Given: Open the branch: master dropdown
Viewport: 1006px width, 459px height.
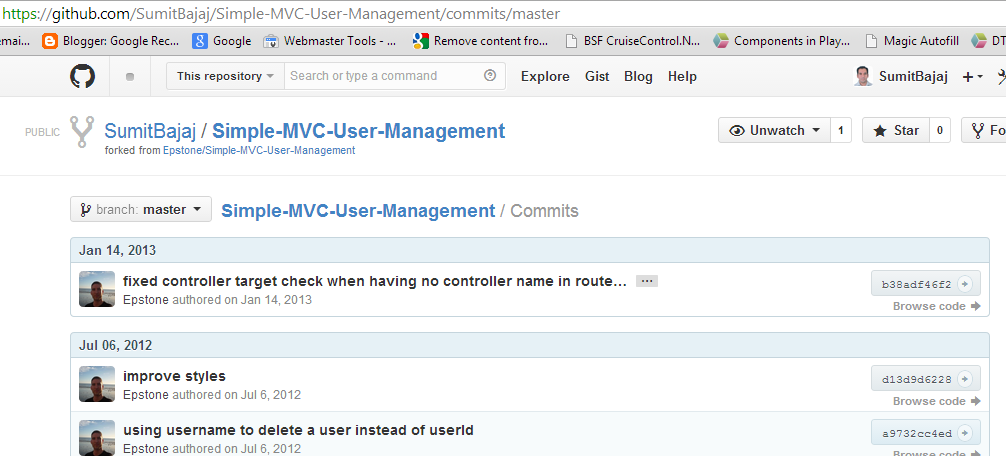Looking at the screenshot, I should (141, 209).
